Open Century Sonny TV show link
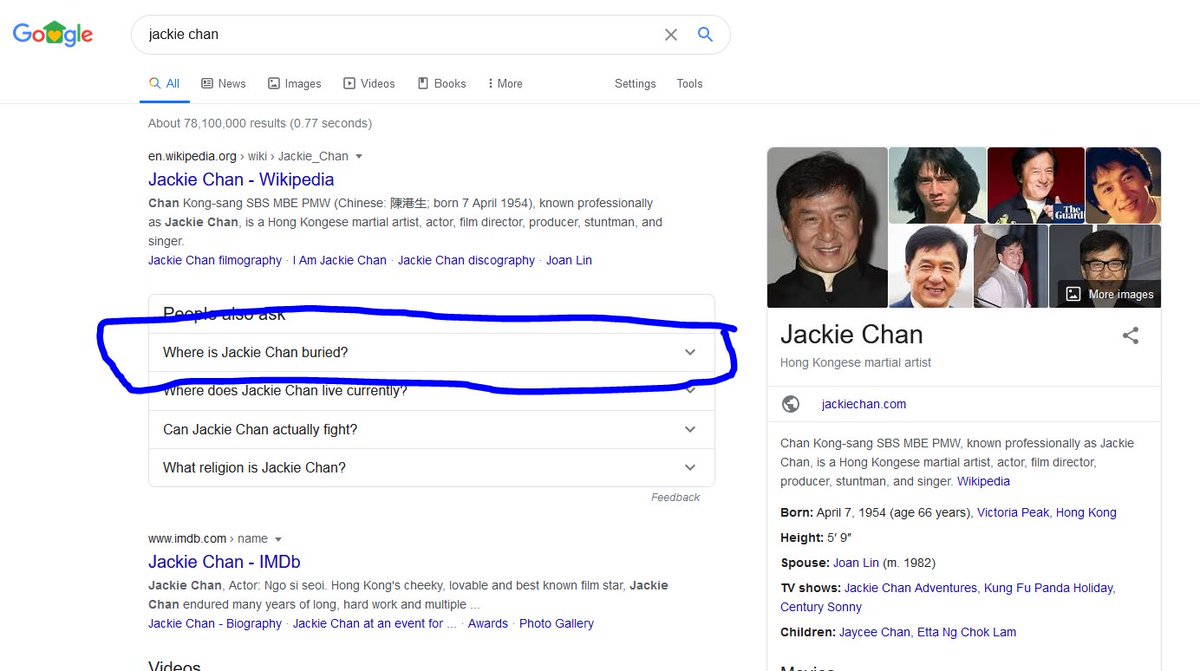The width and height of the screenshot is (1200, 671). pos(821,607)
